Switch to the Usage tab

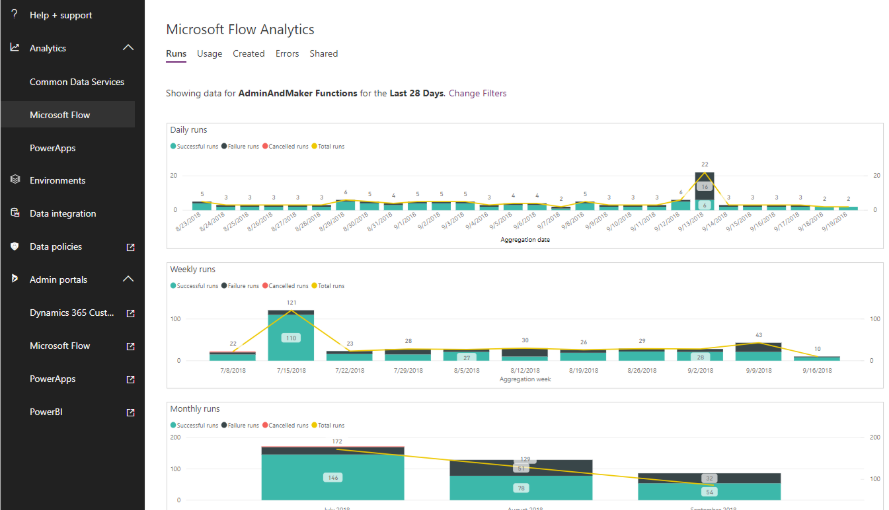pyautogui.click(x=209, y=54)
